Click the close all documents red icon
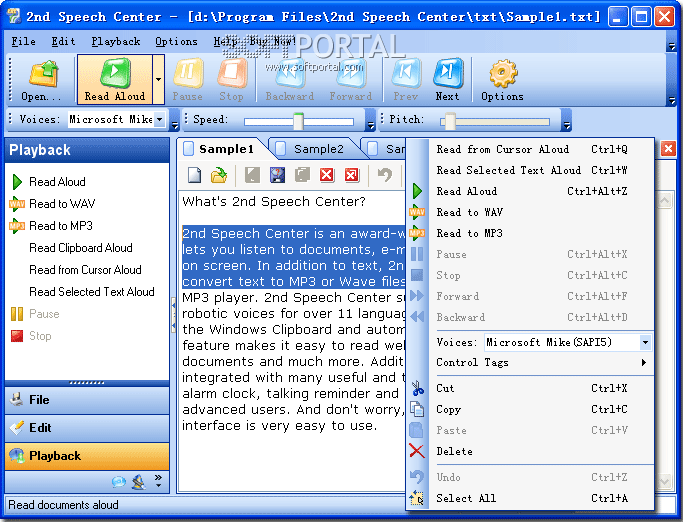Image resolution: width=683 pixels, height=522 pixels. point(352,175)
